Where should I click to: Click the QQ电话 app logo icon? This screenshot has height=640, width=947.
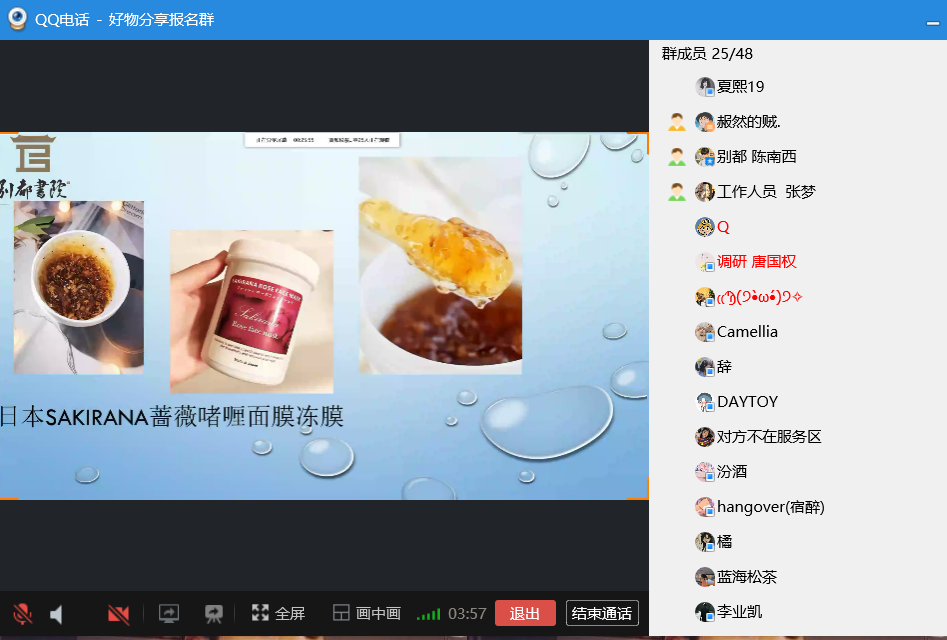pyautogui.click(x=17, y=20)
